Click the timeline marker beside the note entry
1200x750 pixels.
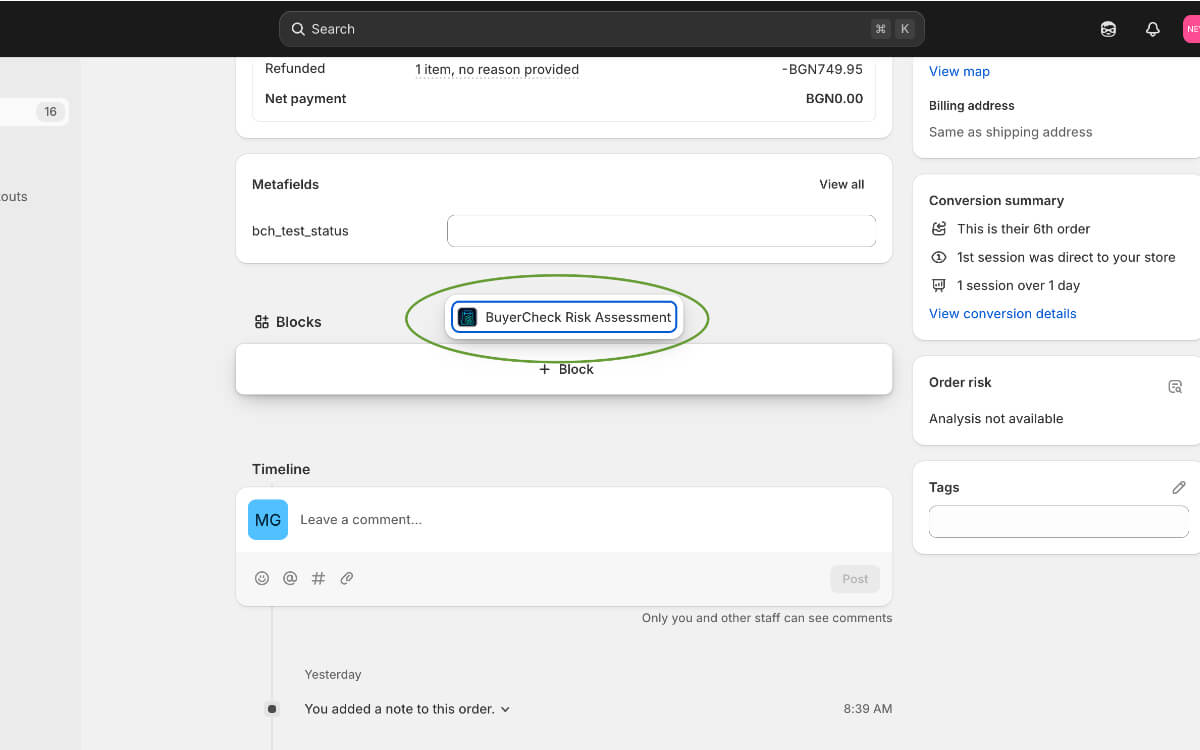click(272, 709)
